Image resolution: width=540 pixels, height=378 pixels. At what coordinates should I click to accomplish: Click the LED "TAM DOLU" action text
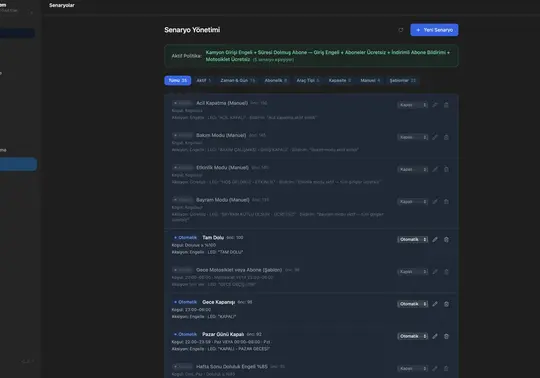coord(225,252)
